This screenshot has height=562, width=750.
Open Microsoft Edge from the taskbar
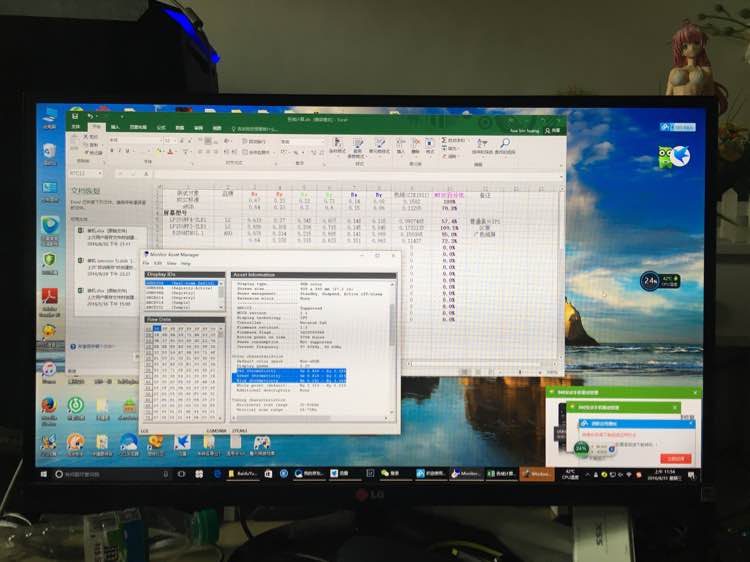tap(217, 474)
